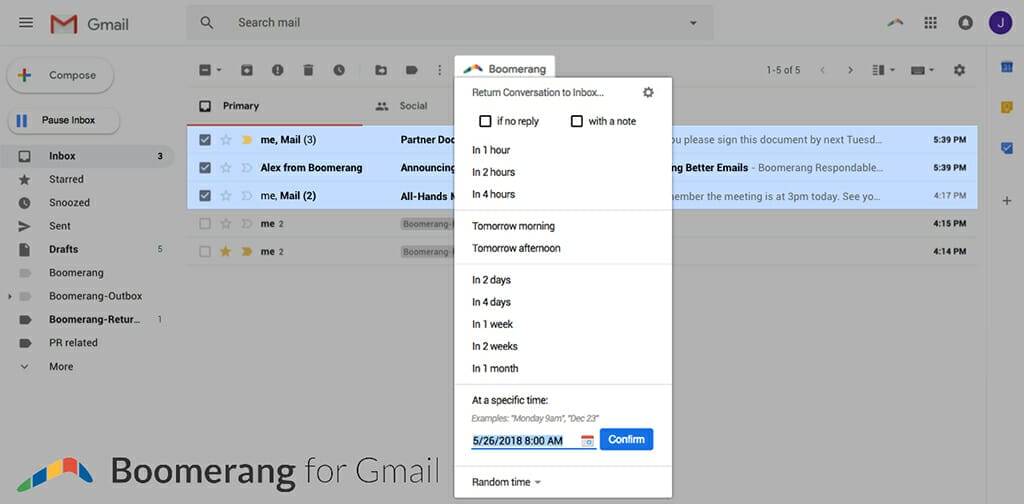This screenshot has height=504, width=1024.
Task: Click the Confirm button
Action: pos(626,439)
